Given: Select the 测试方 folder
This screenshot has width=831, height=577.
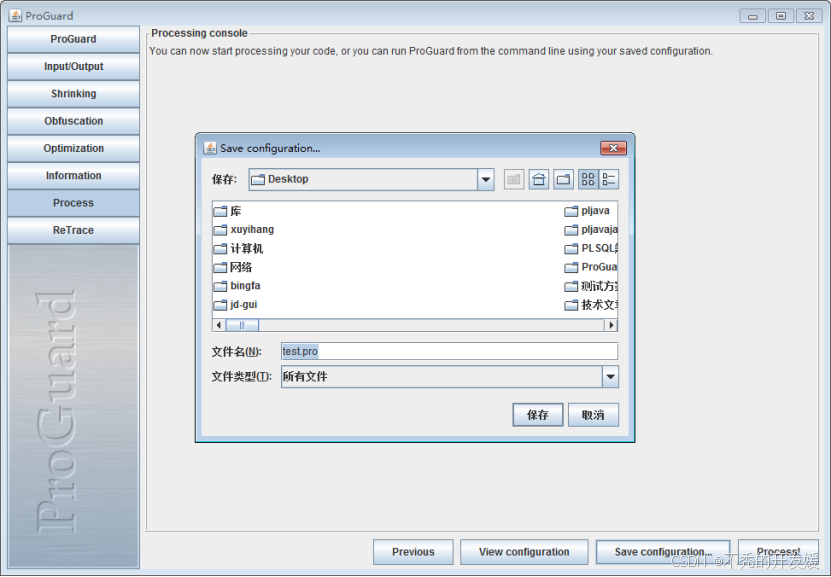Looking at the screenshot, I should [591, 286].
